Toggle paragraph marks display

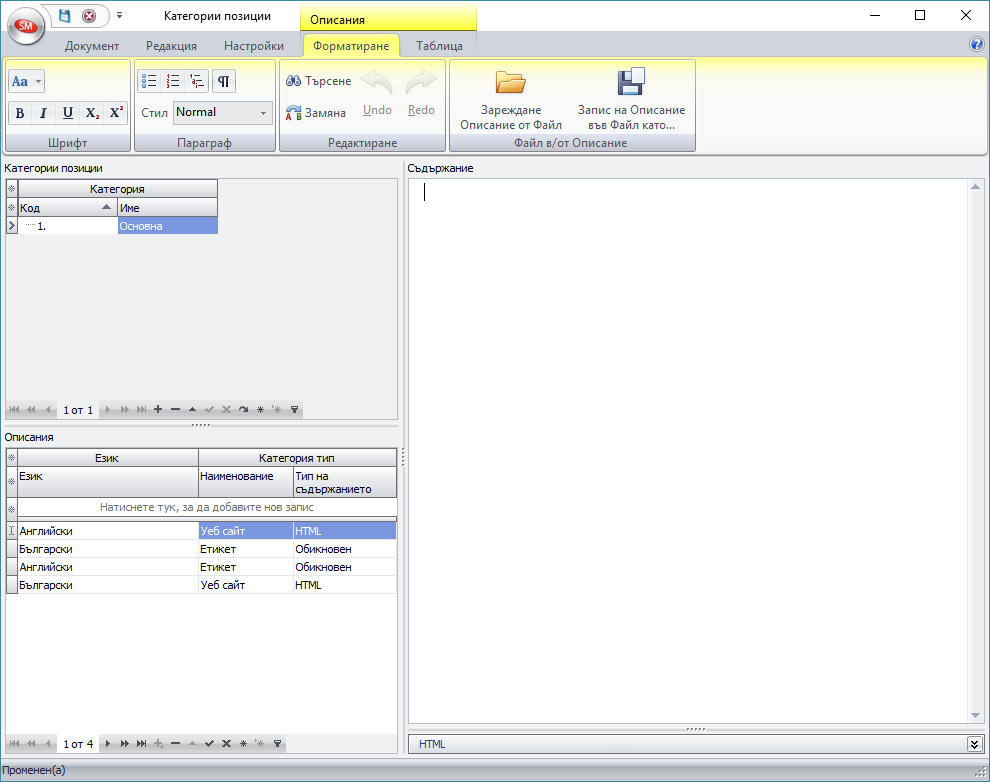[x=224, y=81]
